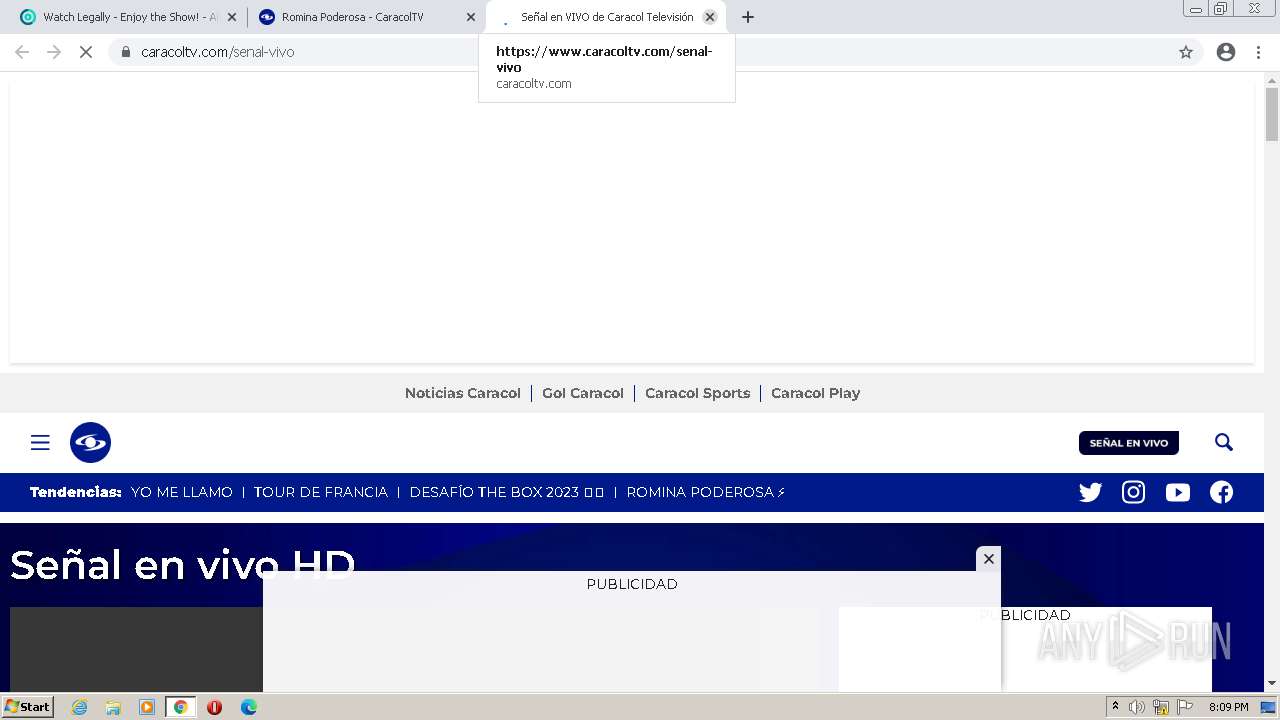Viewport: 1280px width, 720px height.
Task: Select the Señal en VIVO de Caracol tab
Action: (x=606, y=17)
